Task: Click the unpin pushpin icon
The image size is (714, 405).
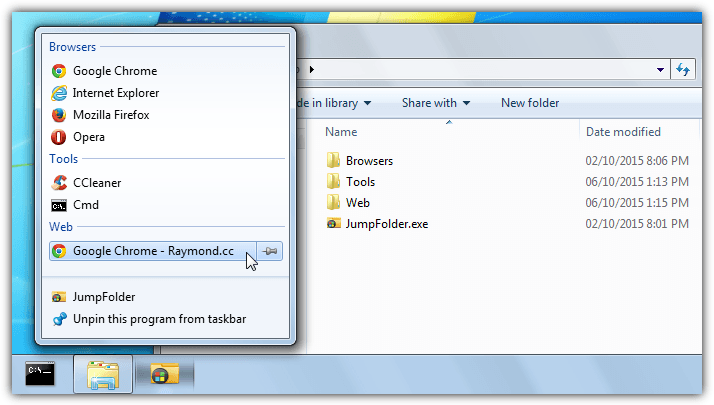Action: tap(60, 319)
